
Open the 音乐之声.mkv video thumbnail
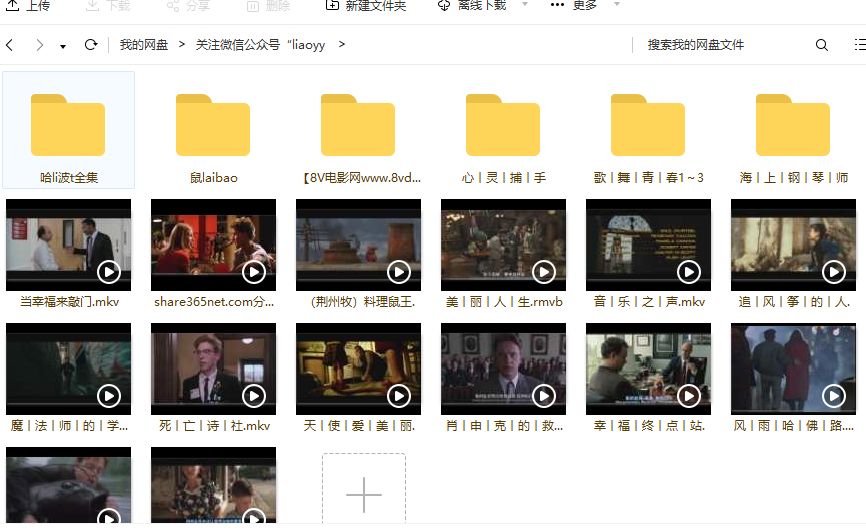pyautogui.click(x=648, y=245)
